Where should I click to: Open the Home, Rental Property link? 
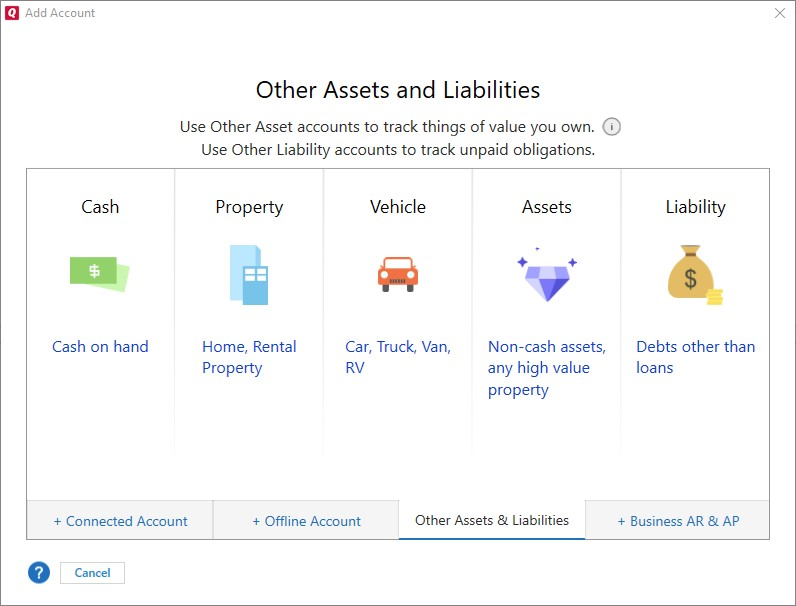point(249,357)
